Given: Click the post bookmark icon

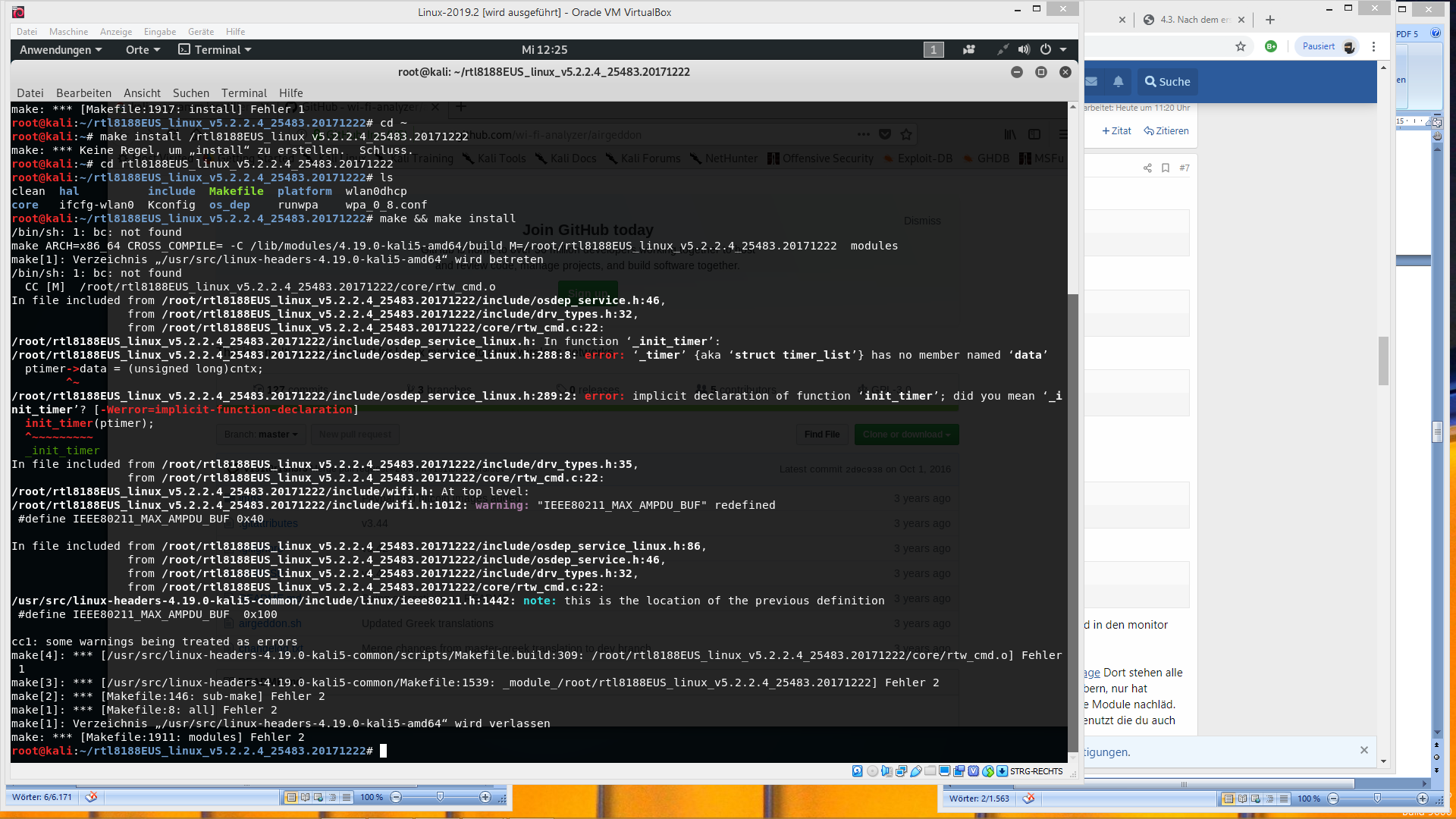Looking at the screenshot, I should pos(1166,168).
